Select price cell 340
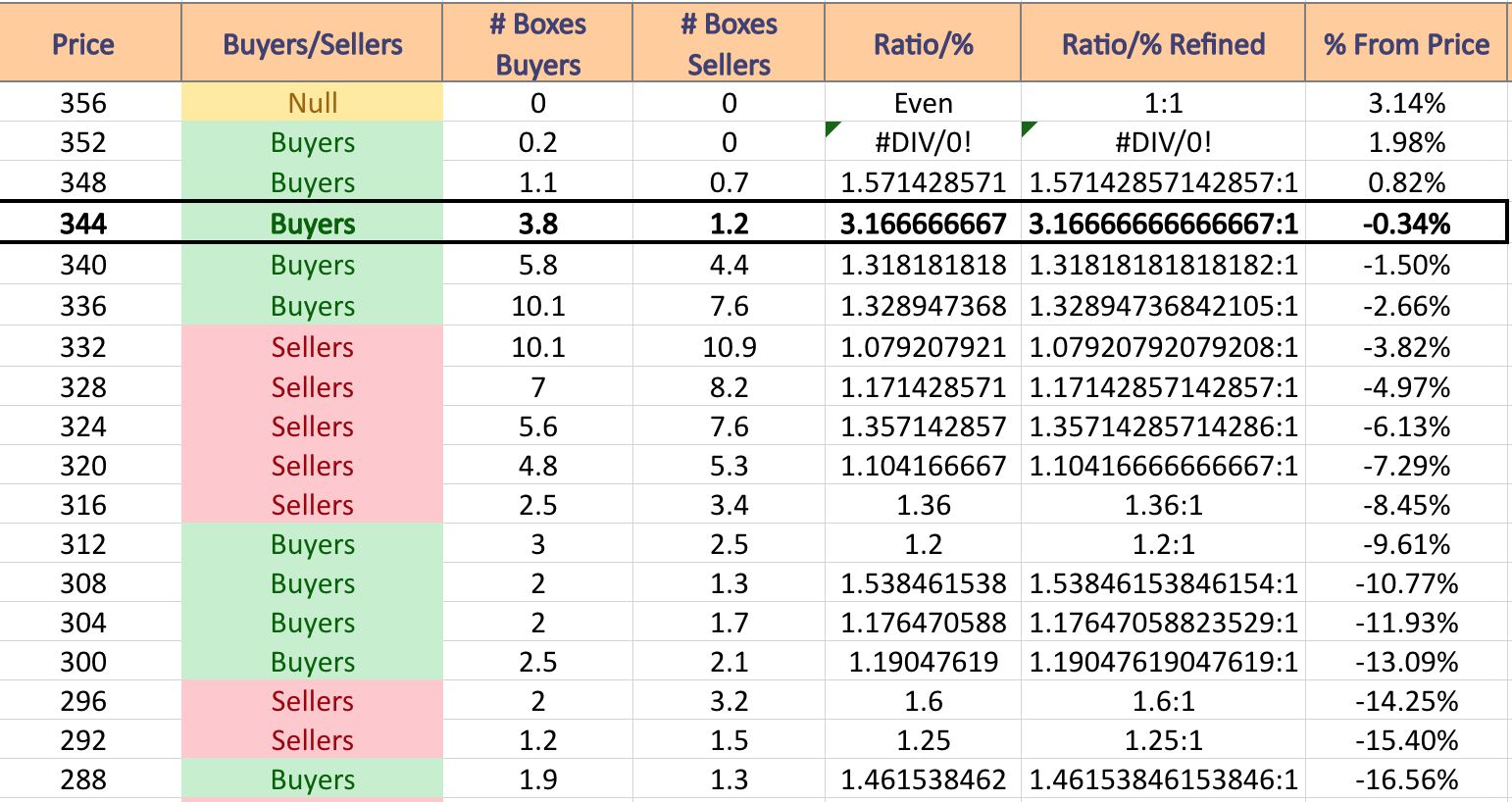This screenshot has height=802, width=1512. click(x=90, y=265)
